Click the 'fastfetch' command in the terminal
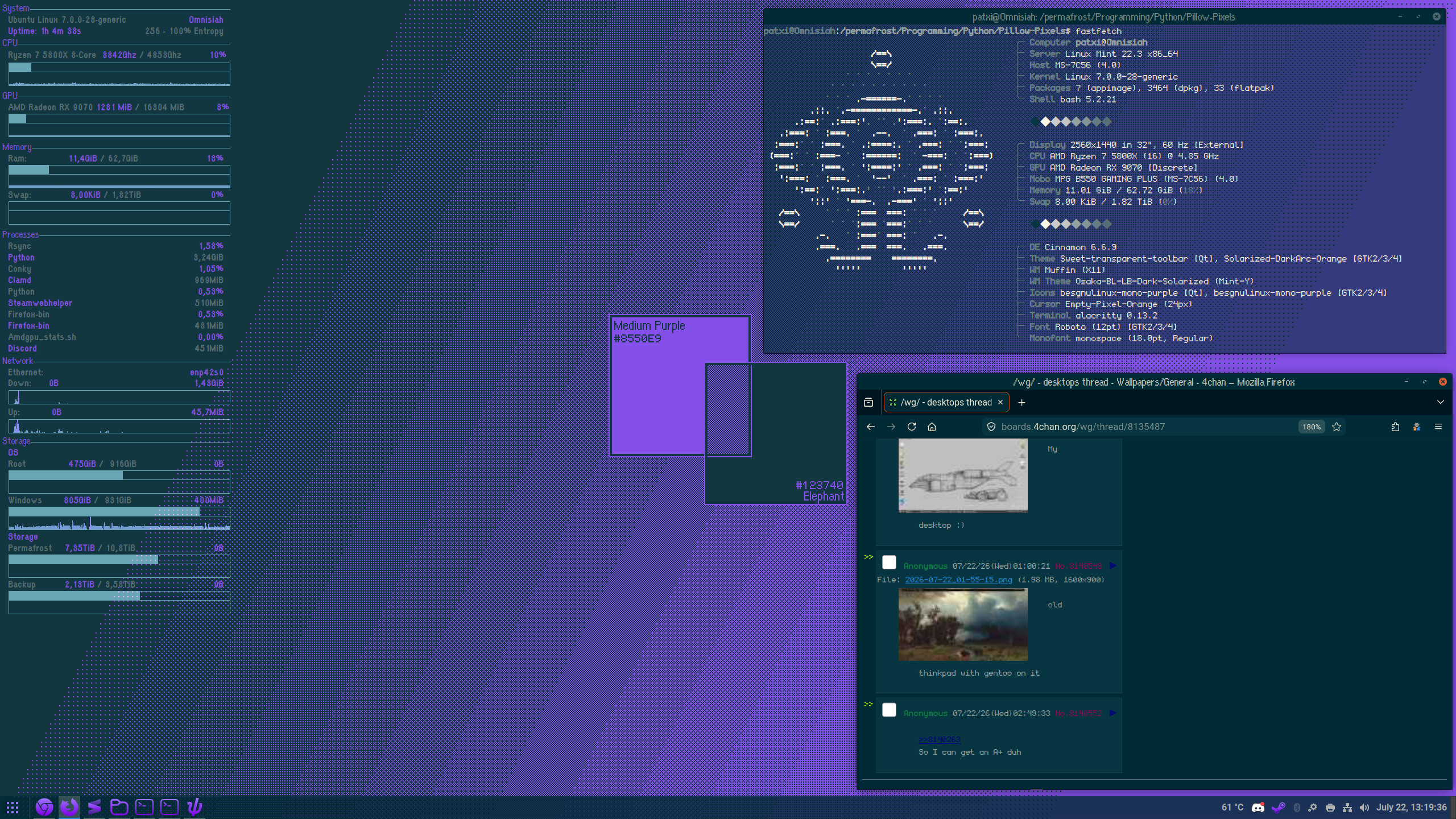This screenshot has height=819, width=1456. 1098,31
